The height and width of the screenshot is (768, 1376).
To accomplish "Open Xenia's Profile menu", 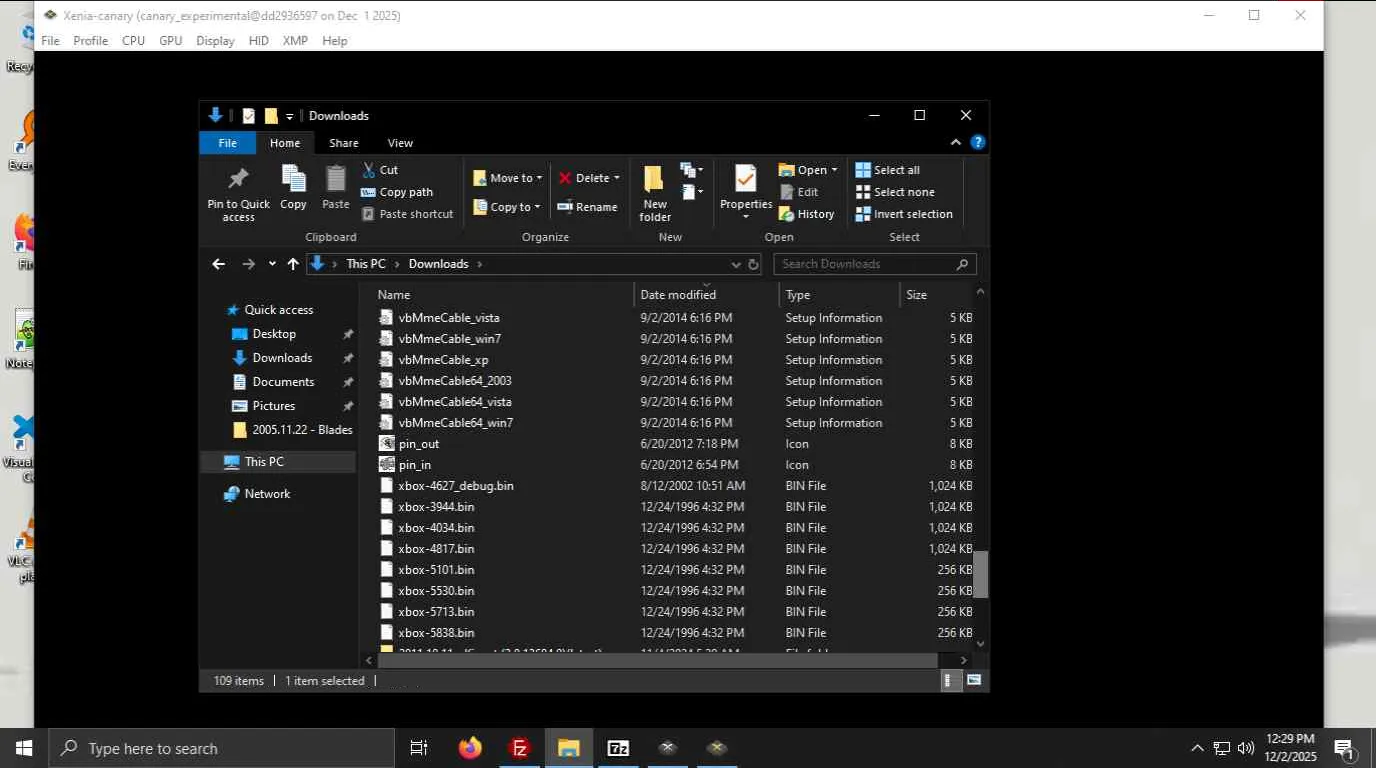I will point(90,41).
